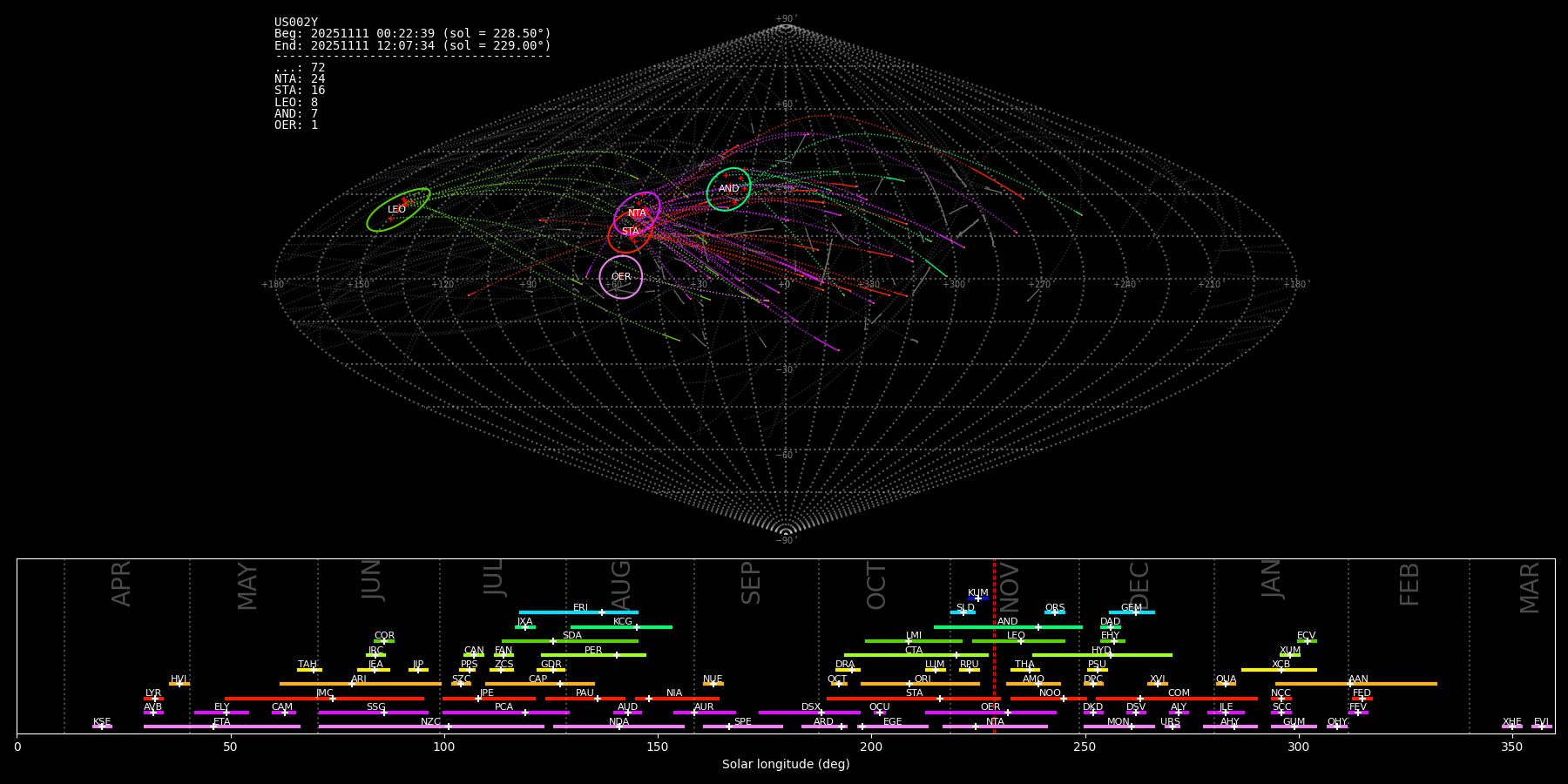This screenshot has width=1568, height=784.
Task: Click the 'STA: 16' count entry
Action: (300, 91)
